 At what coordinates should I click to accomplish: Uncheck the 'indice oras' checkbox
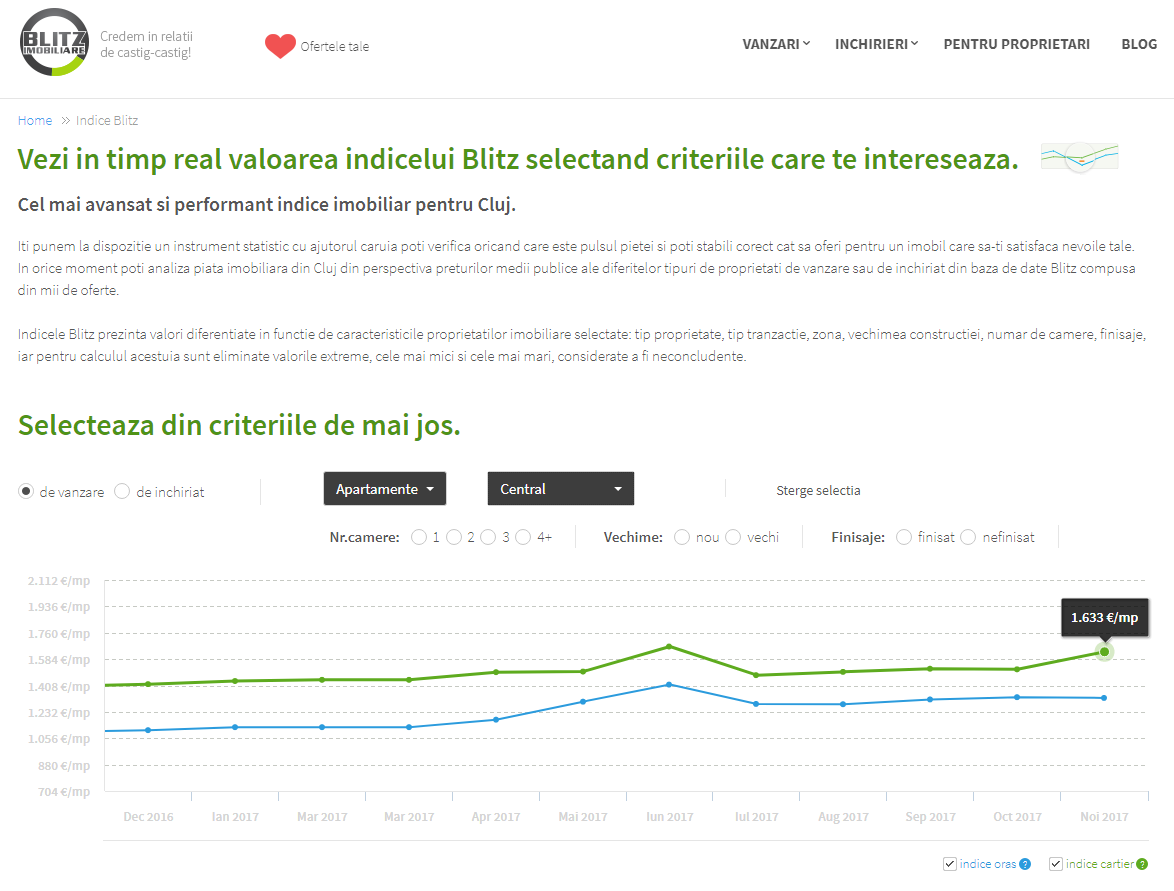pos(950,864)
